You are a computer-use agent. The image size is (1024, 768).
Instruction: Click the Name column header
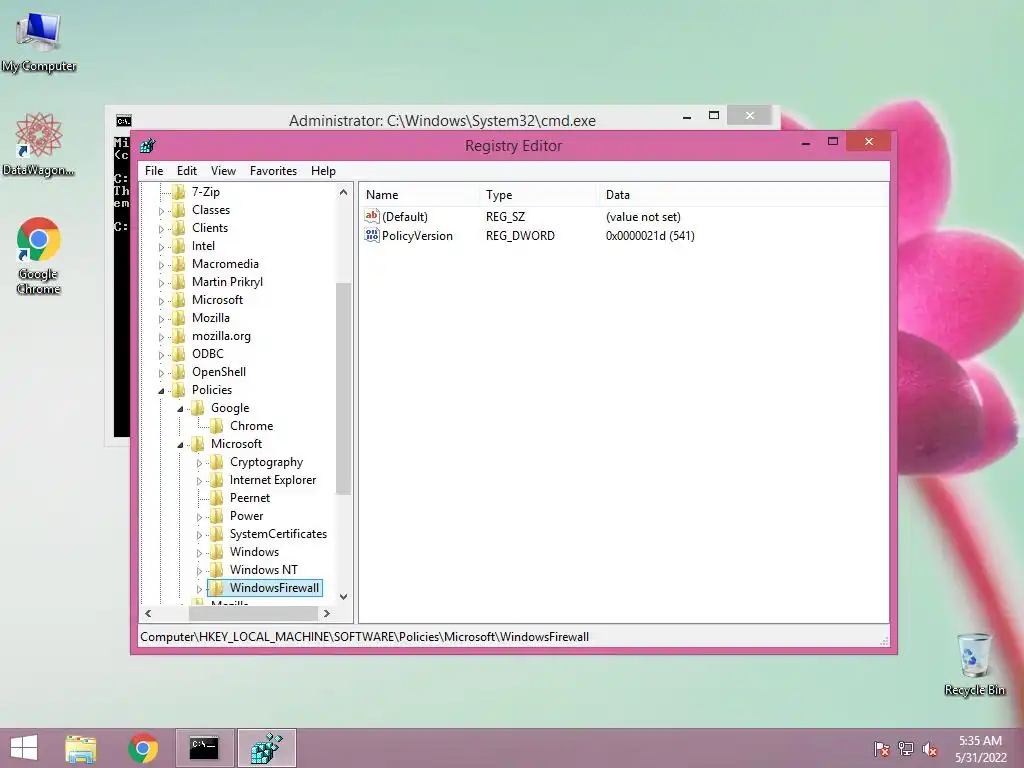point(419,195)
